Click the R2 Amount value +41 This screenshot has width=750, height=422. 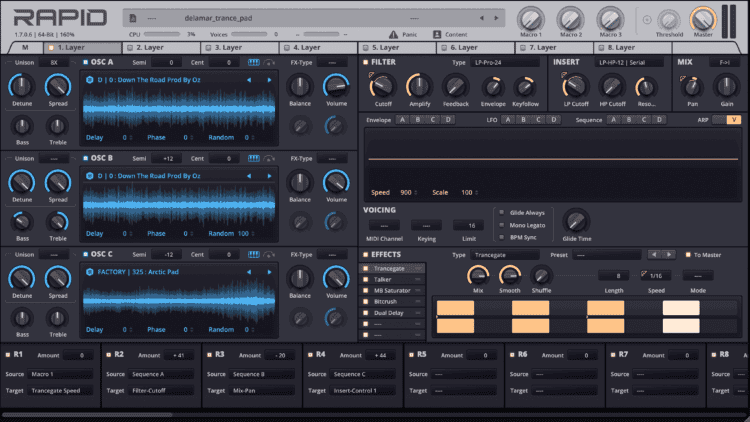click(179, 355)
